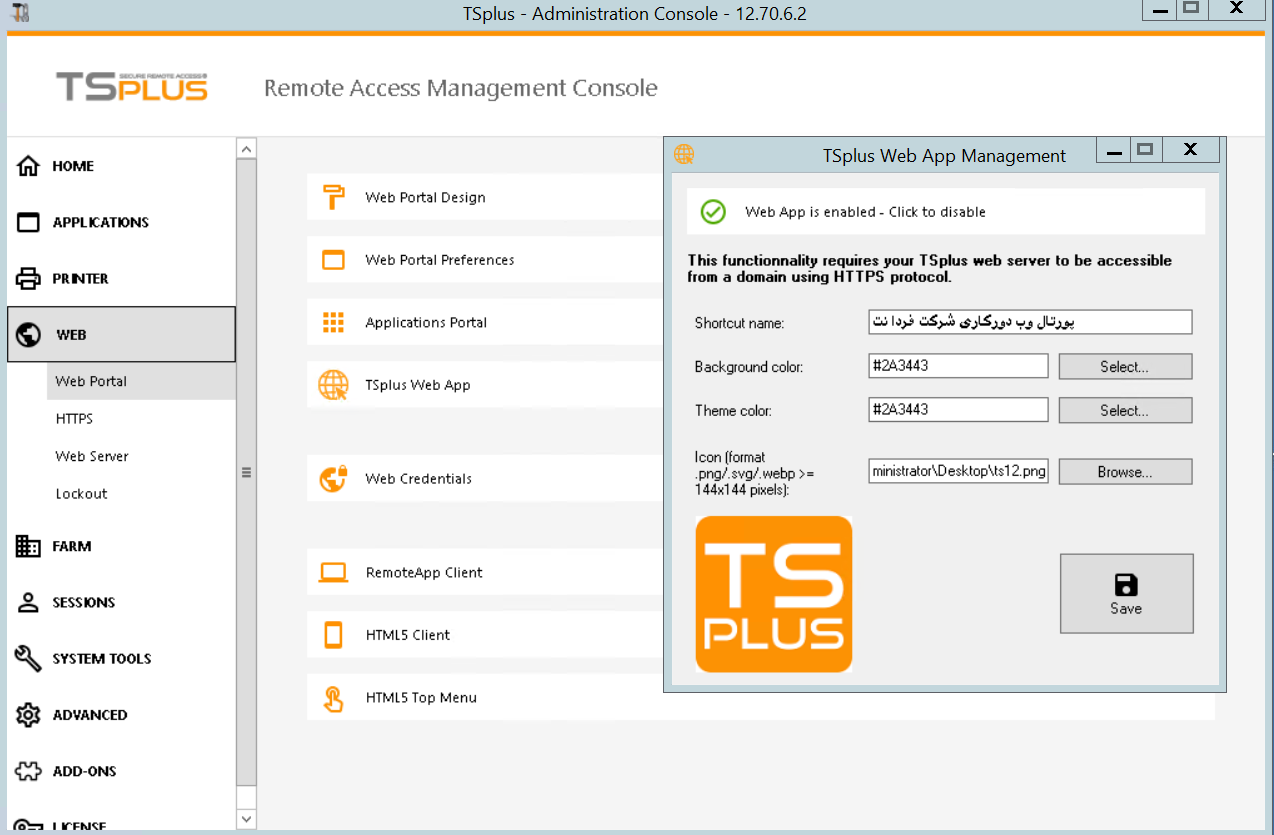Image resolution: width=1274 pixels, height=835 pixels.
Task: Edit the Shortcut name field
Action: click(1029, 321)
